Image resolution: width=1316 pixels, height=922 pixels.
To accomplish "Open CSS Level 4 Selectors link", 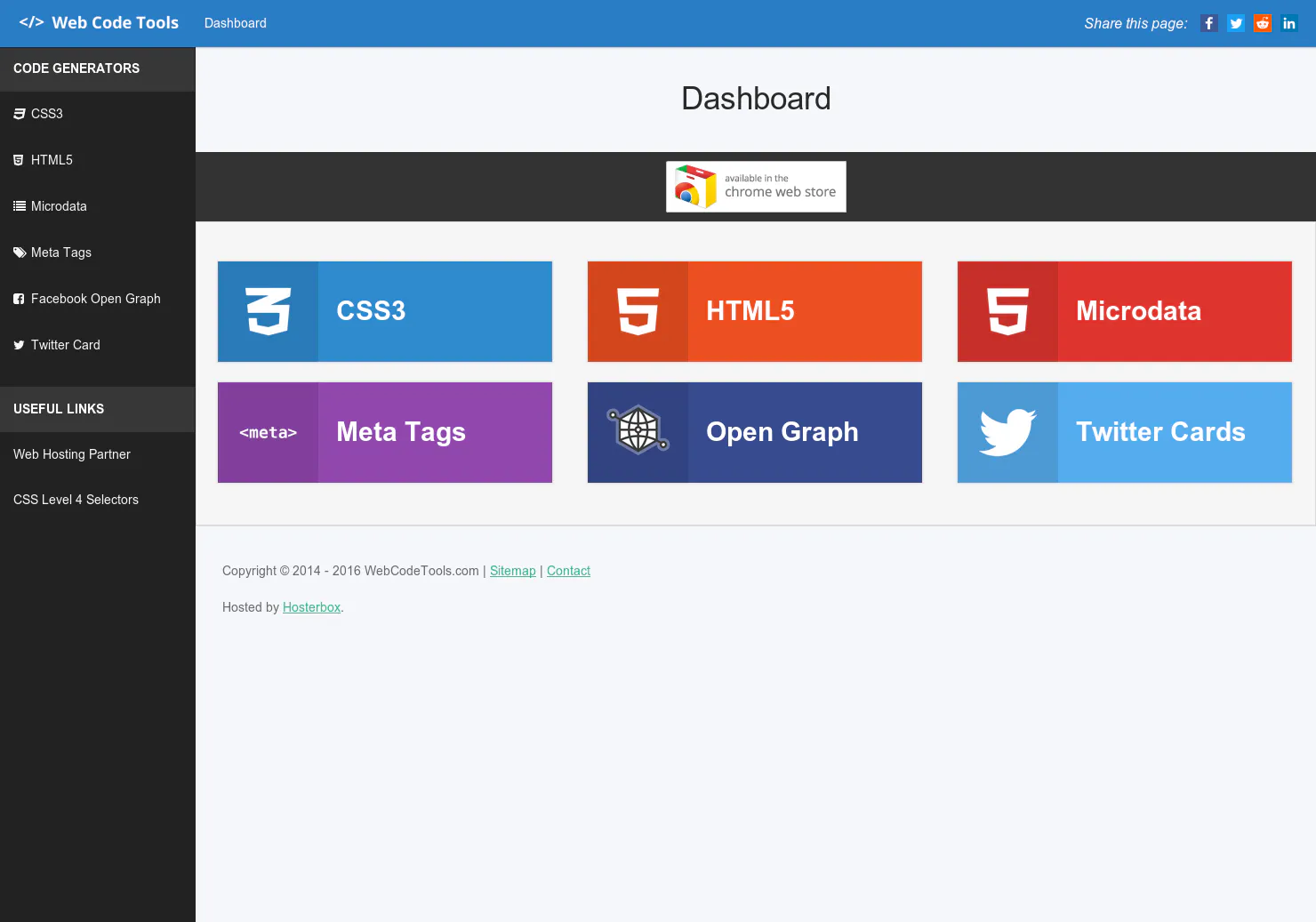I will 76,500.
